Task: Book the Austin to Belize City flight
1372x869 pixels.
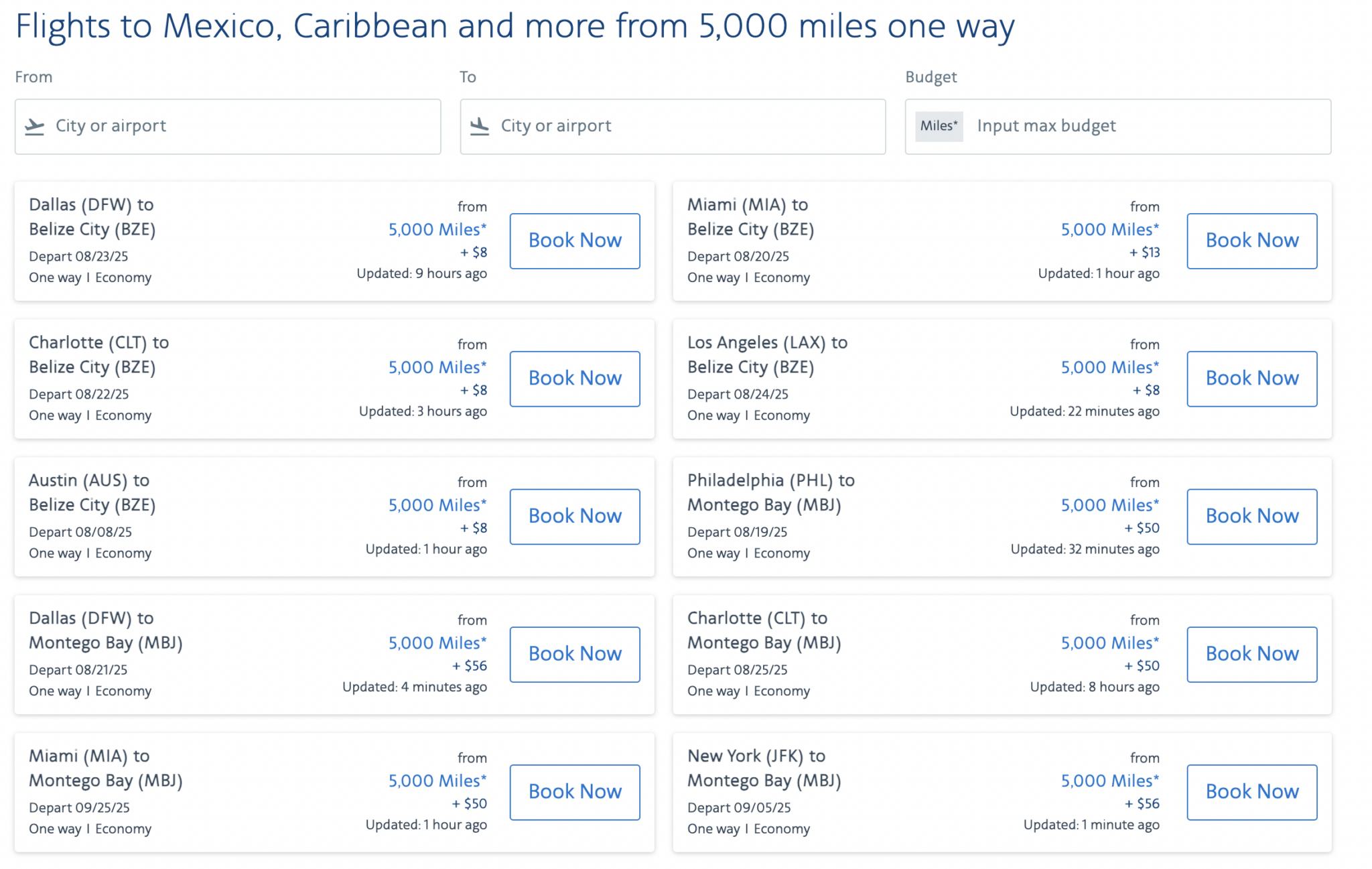Action: (574, 516)
